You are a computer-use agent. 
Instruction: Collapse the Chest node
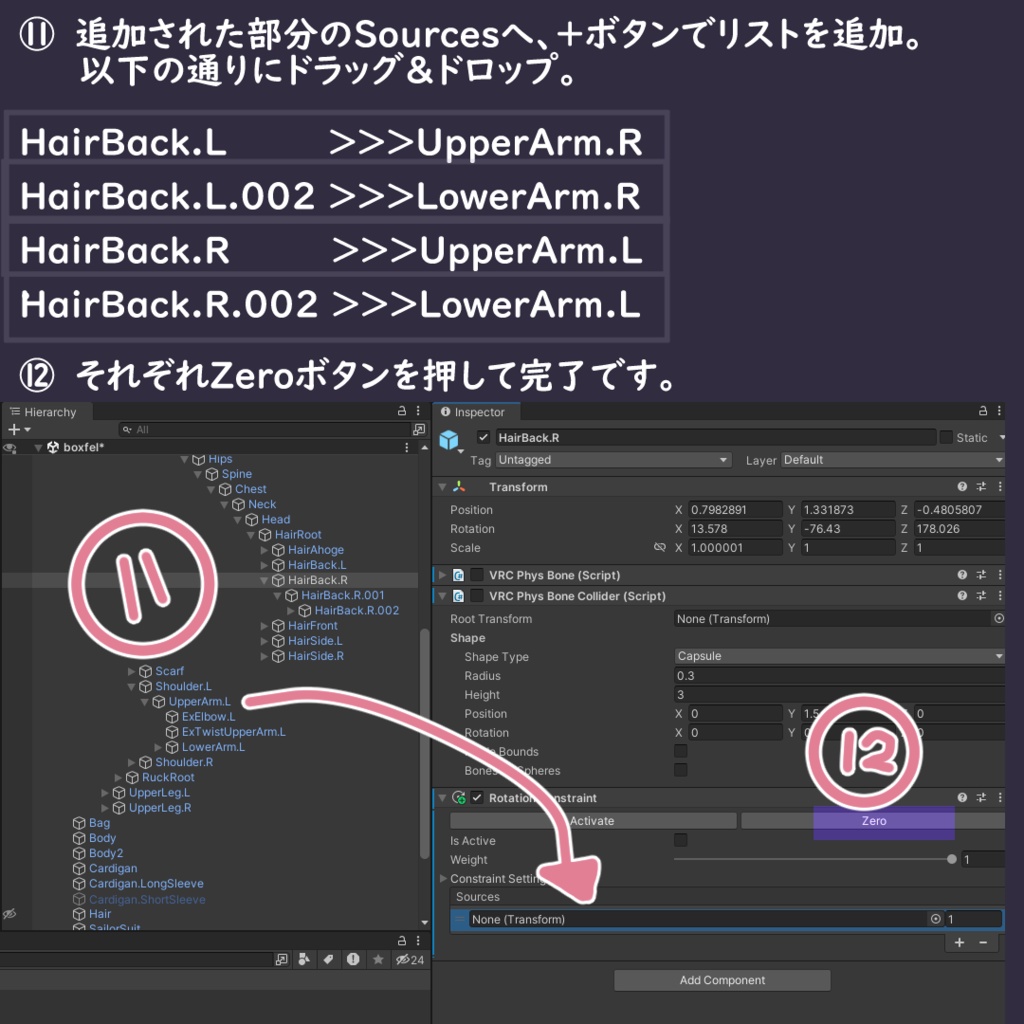pos(211,489)
